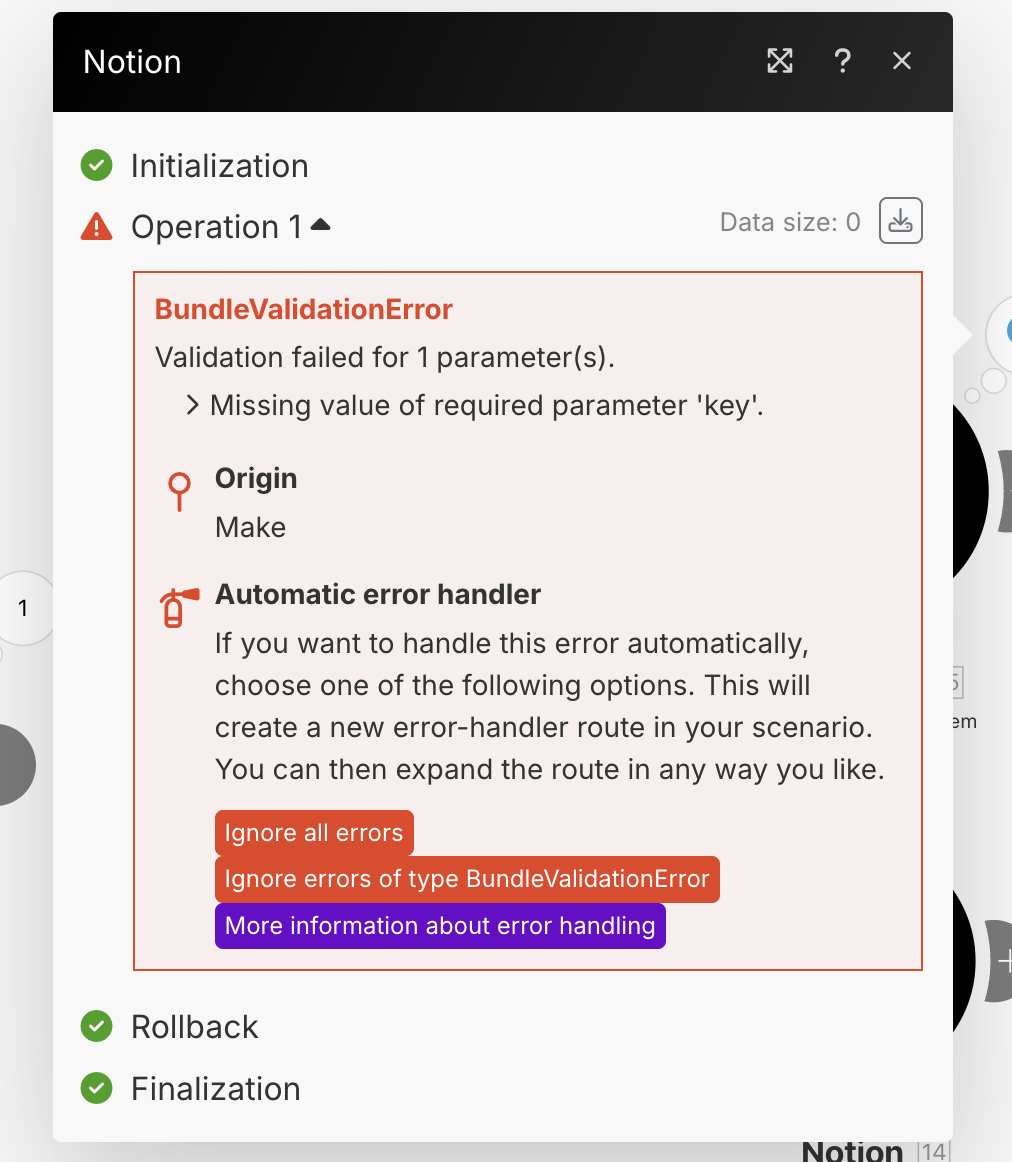Expand the Finalization step

point(216,1089)
